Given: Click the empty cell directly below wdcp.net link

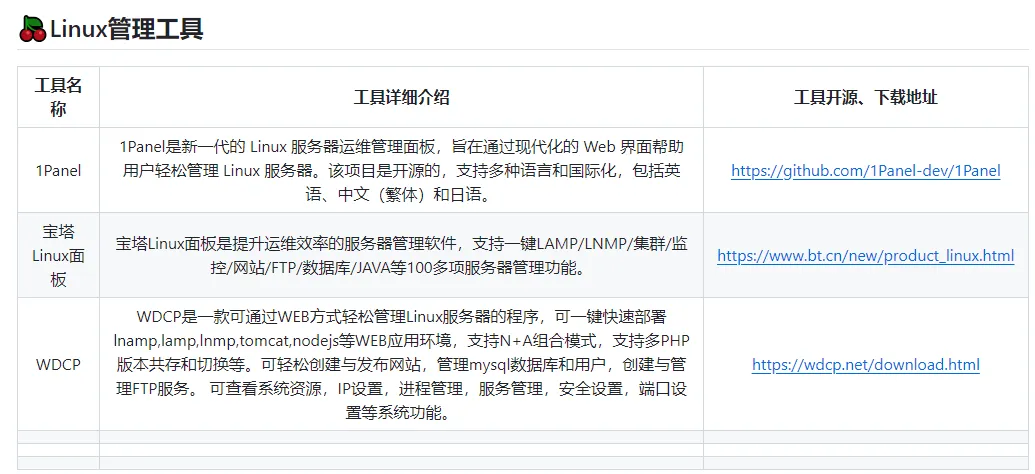Looking at the screenshot, I should tap(865, 437).
